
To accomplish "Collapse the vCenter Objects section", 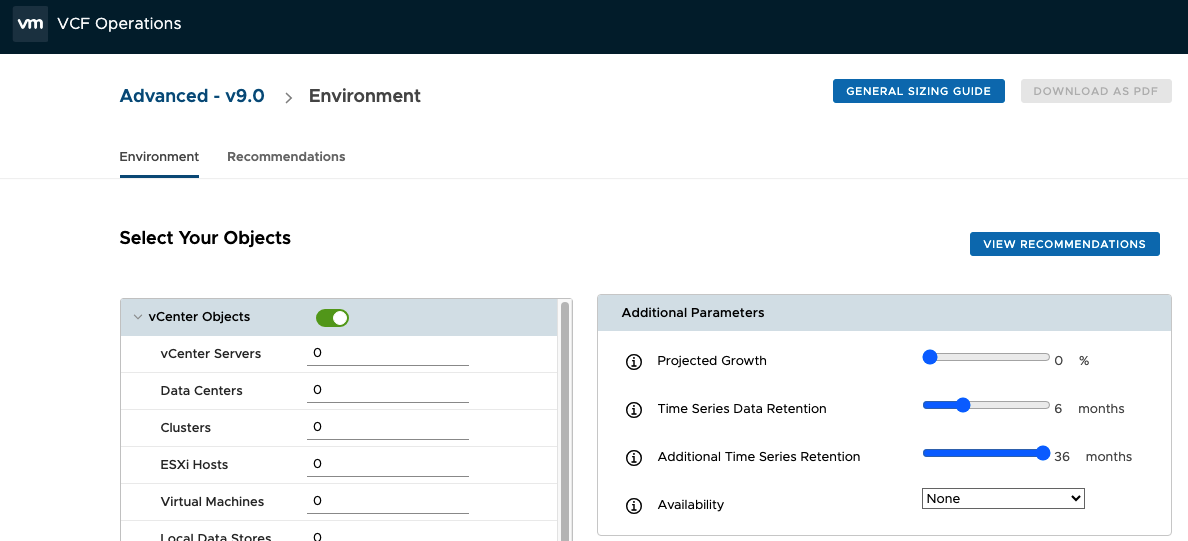I will click(137, 317).
